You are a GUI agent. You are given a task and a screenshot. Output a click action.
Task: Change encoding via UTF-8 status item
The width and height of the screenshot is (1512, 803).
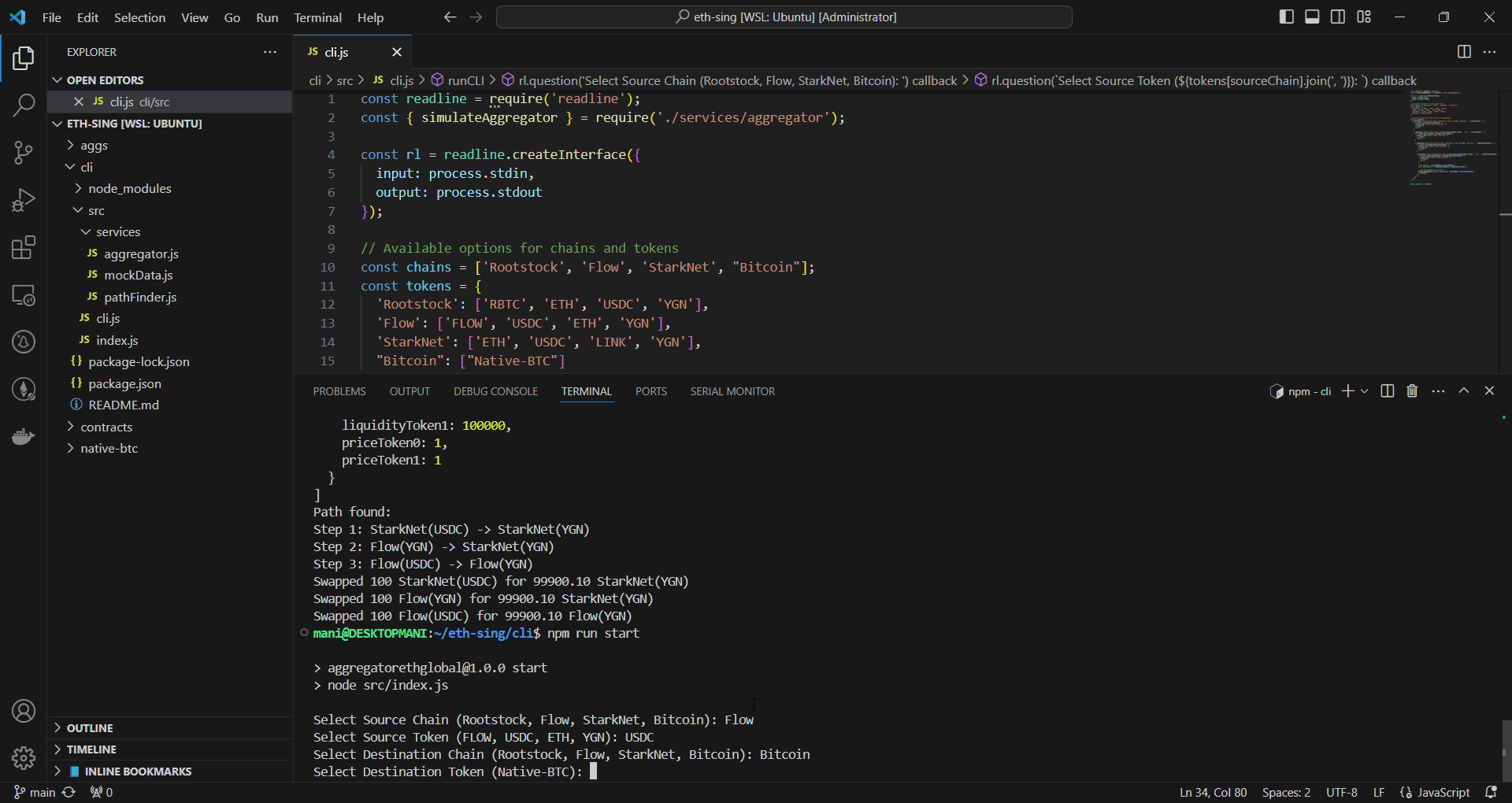point(1341,792)
